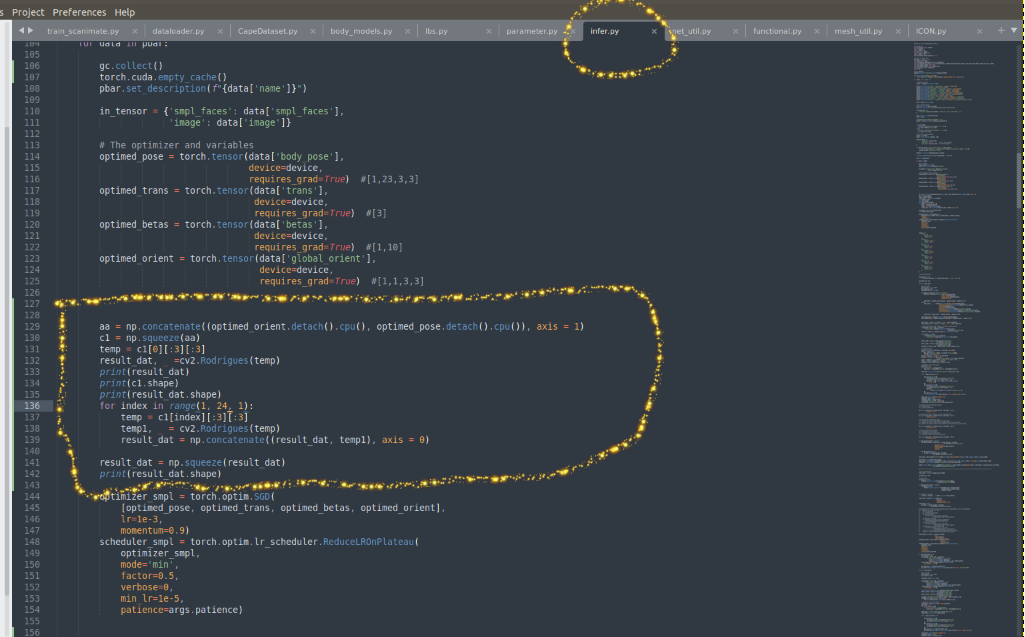1025x637 pixels.
Task: Switch to the functional.py tab
Action: click(x=777, y=31)
